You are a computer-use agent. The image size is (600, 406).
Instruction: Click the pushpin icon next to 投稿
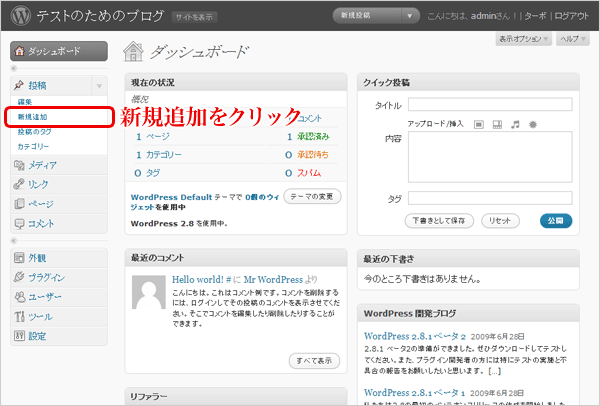click(19, 85)
